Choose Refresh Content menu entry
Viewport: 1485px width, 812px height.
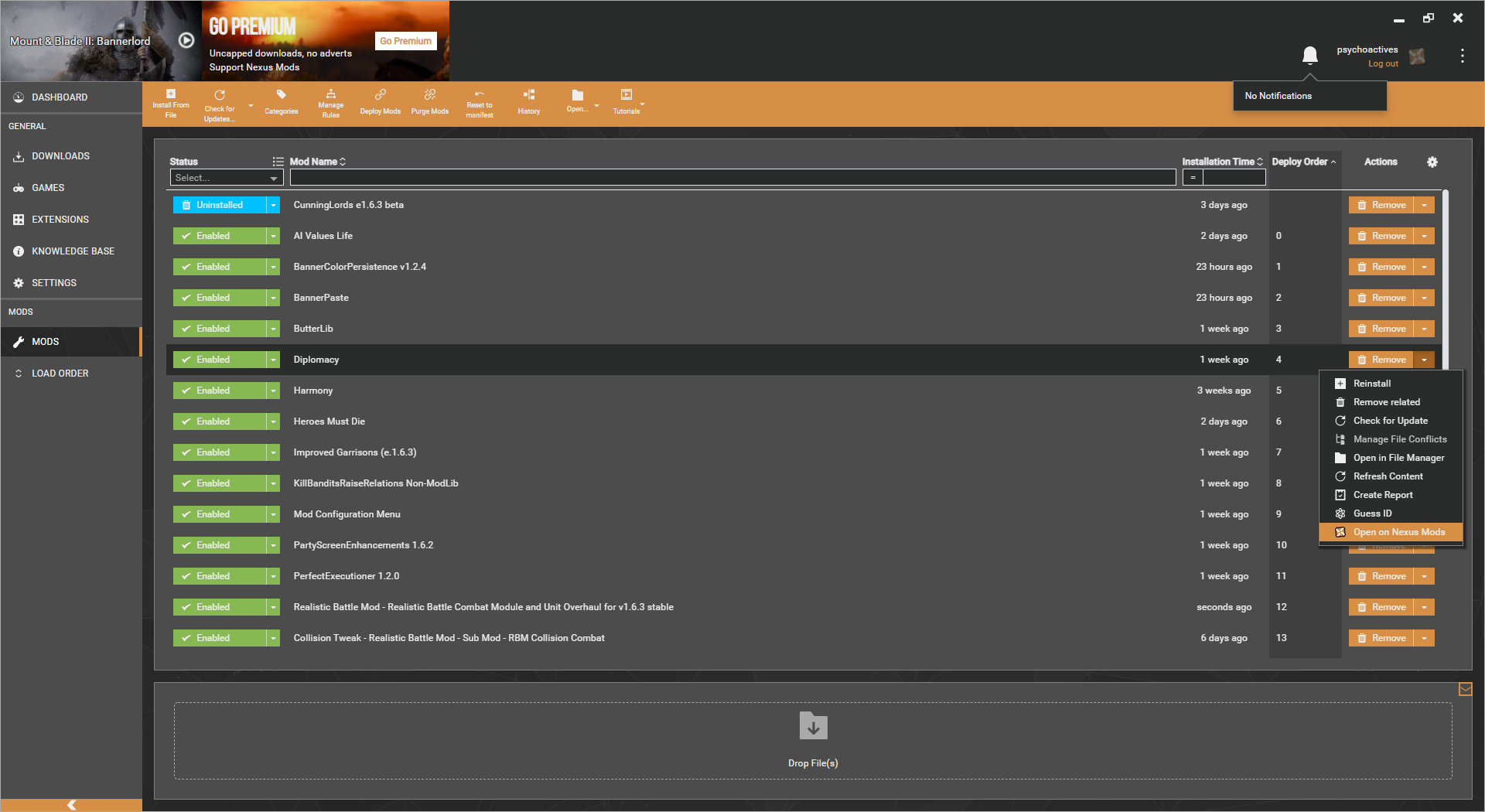pos(1391,476)
